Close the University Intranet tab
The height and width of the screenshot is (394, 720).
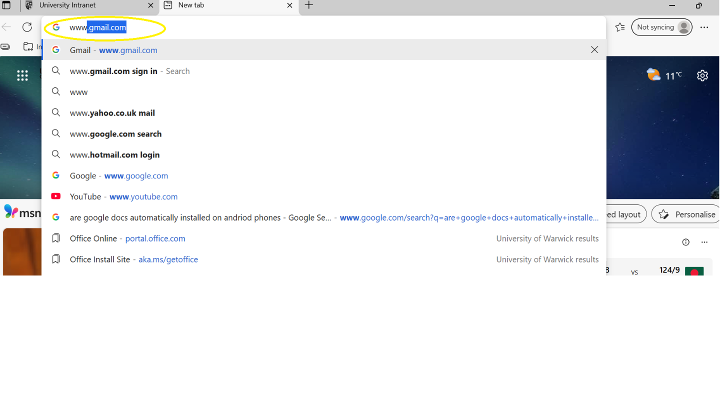tap(151, 6)
